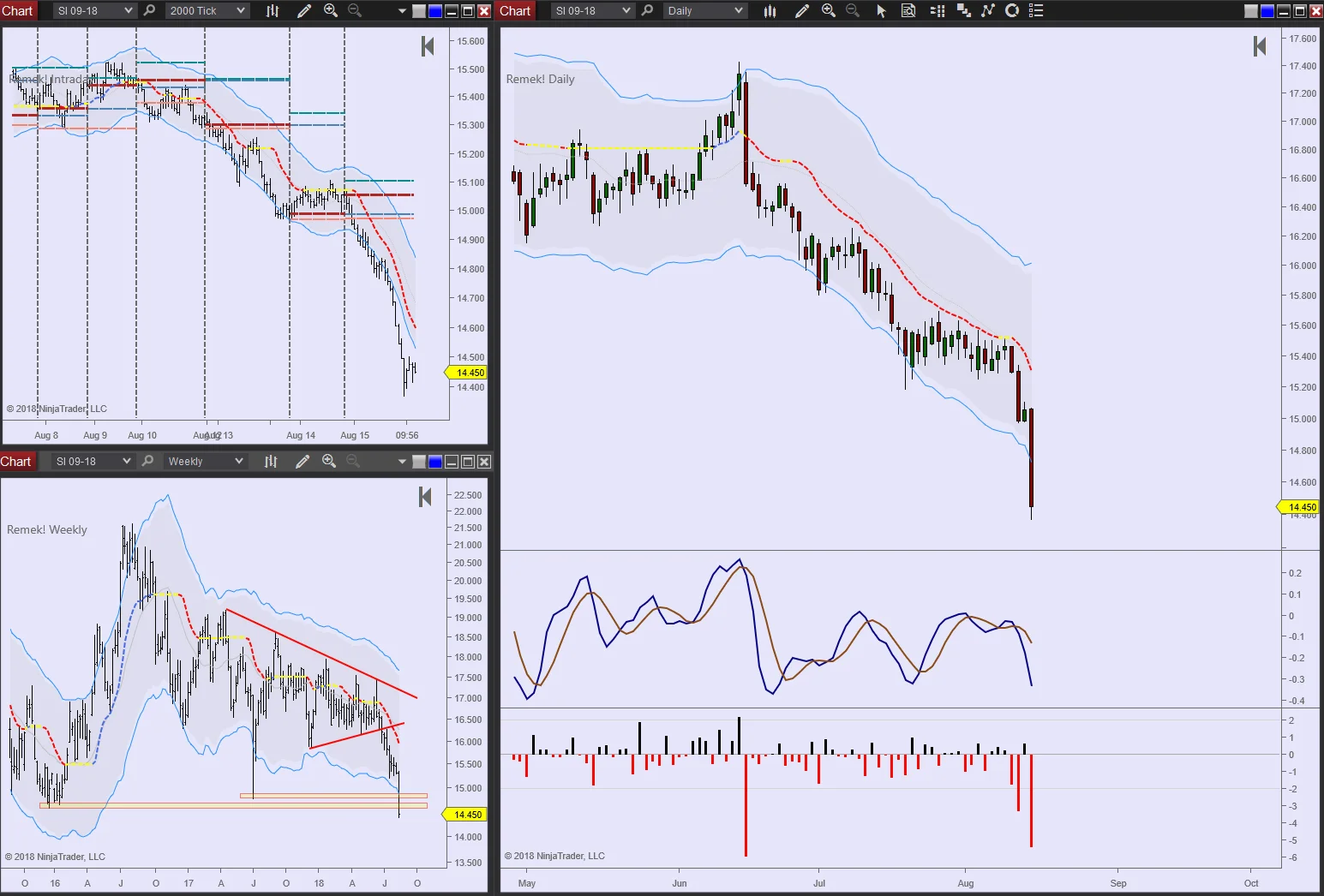Click the Remek! Daily chart label
Image resolution: width=1324 pixels, height=896 pixels.
540,79
